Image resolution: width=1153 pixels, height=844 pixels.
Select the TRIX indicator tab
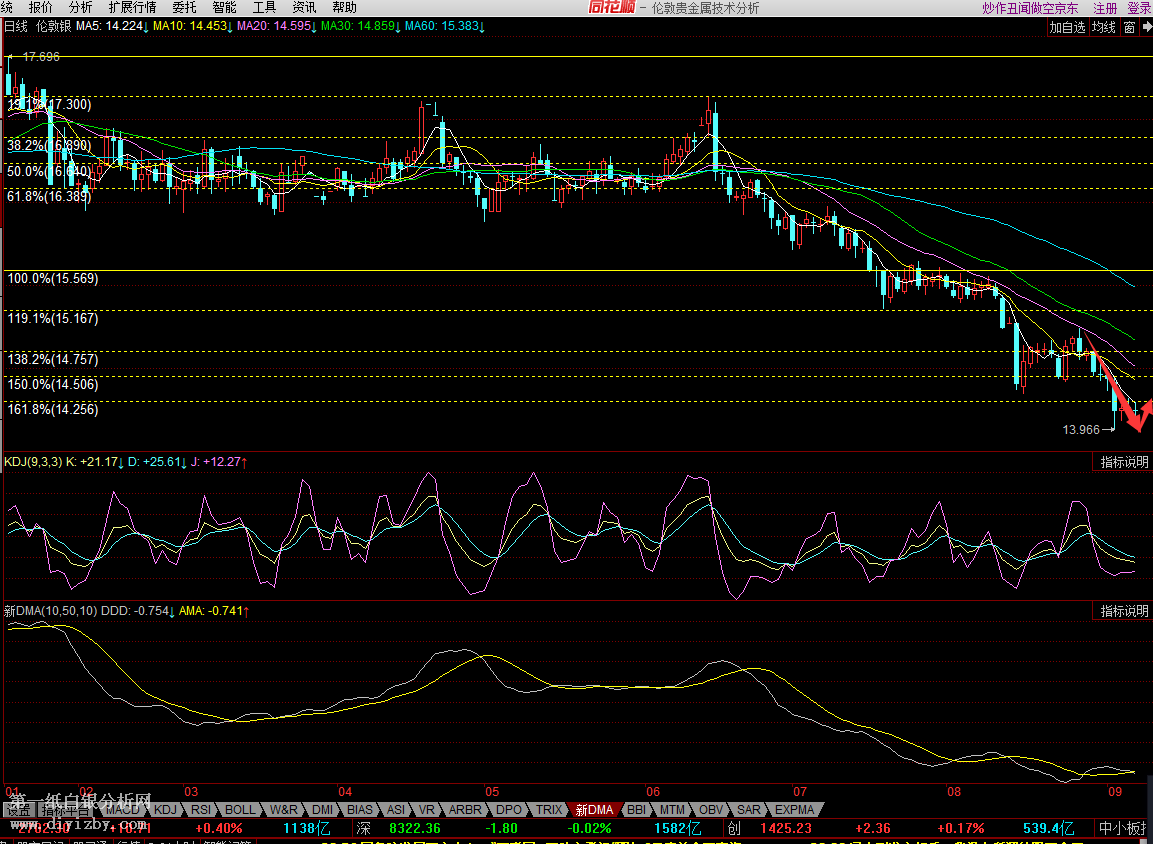click(549, 809)
